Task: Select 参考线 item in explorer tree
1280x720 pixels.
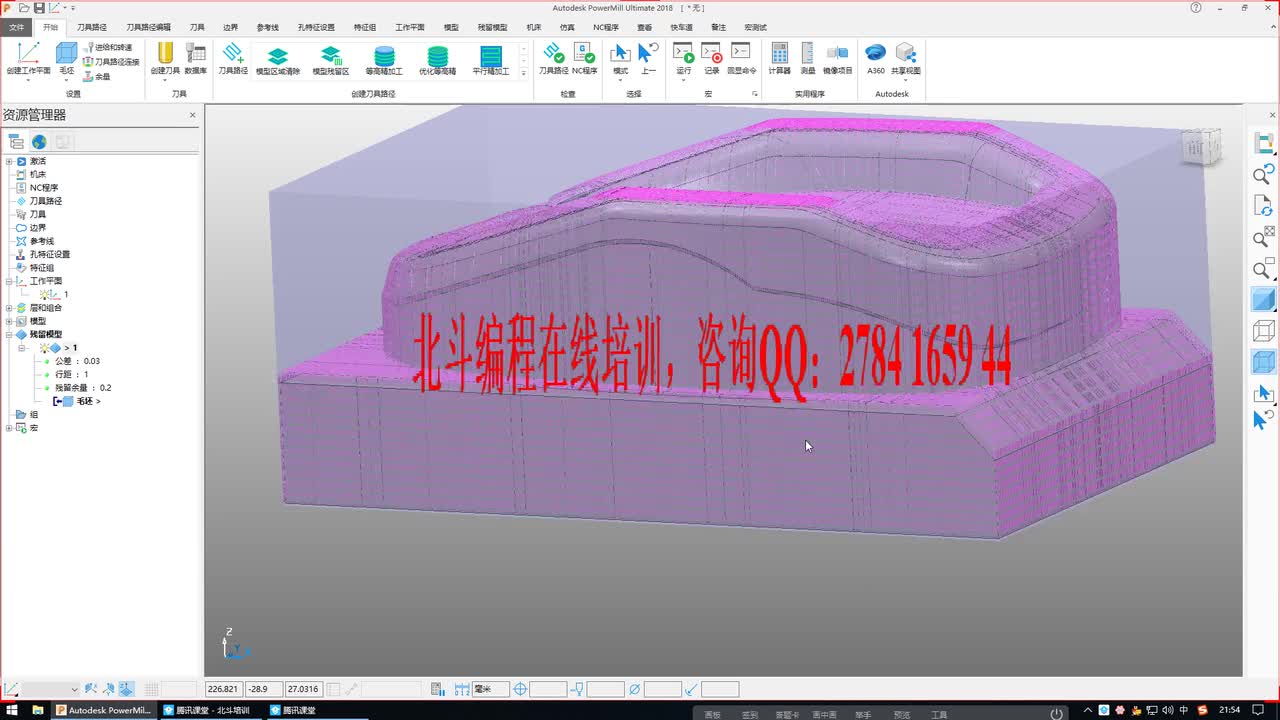Action: click(41, 241)
